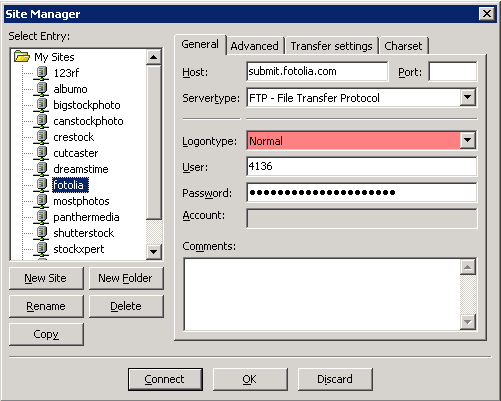The image size is (501, 401).
Task: Select the albumo site entry
Action: click(x=70, y=89)
